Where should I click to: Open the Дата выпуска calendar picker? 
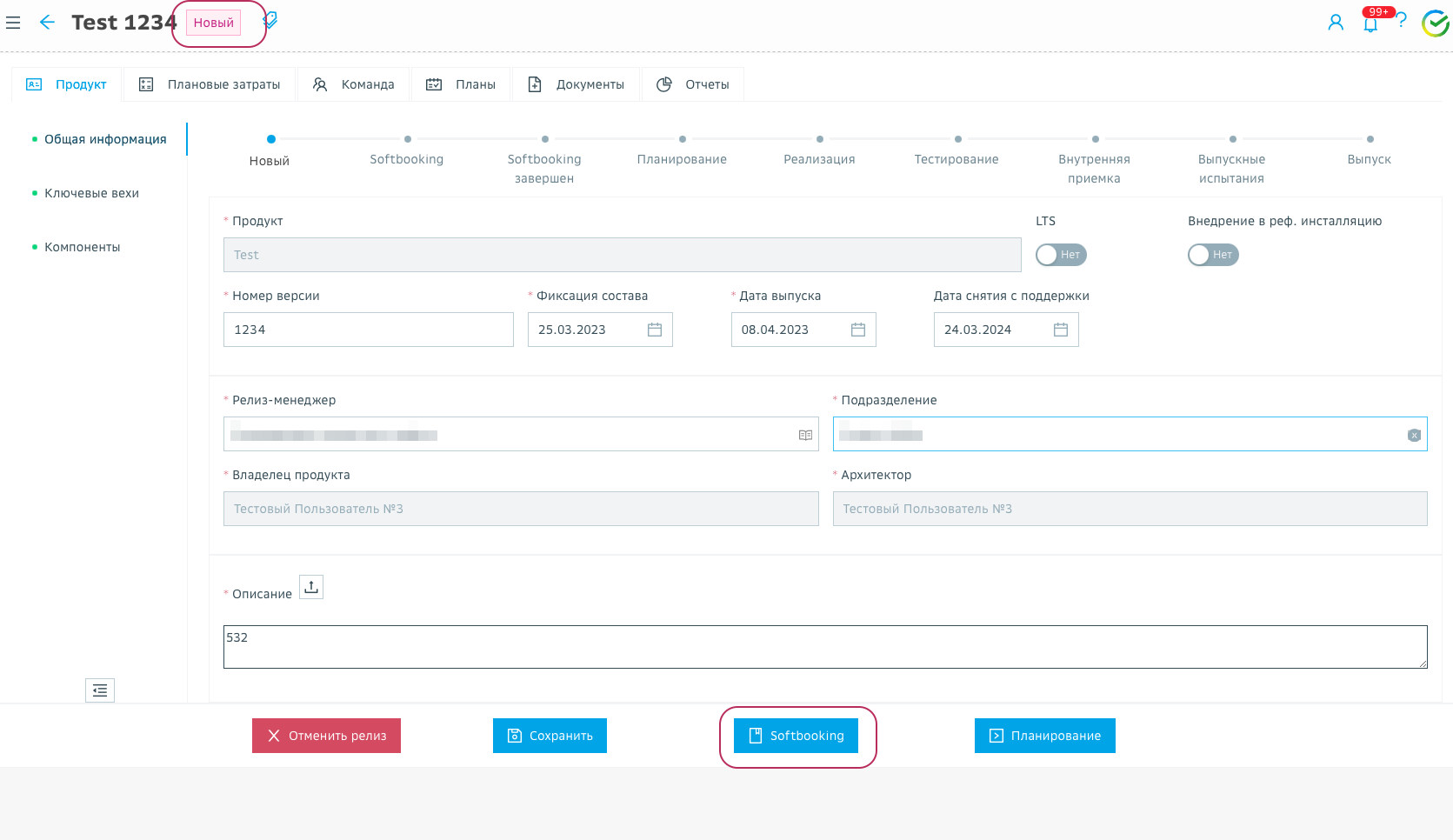[858, 330]
